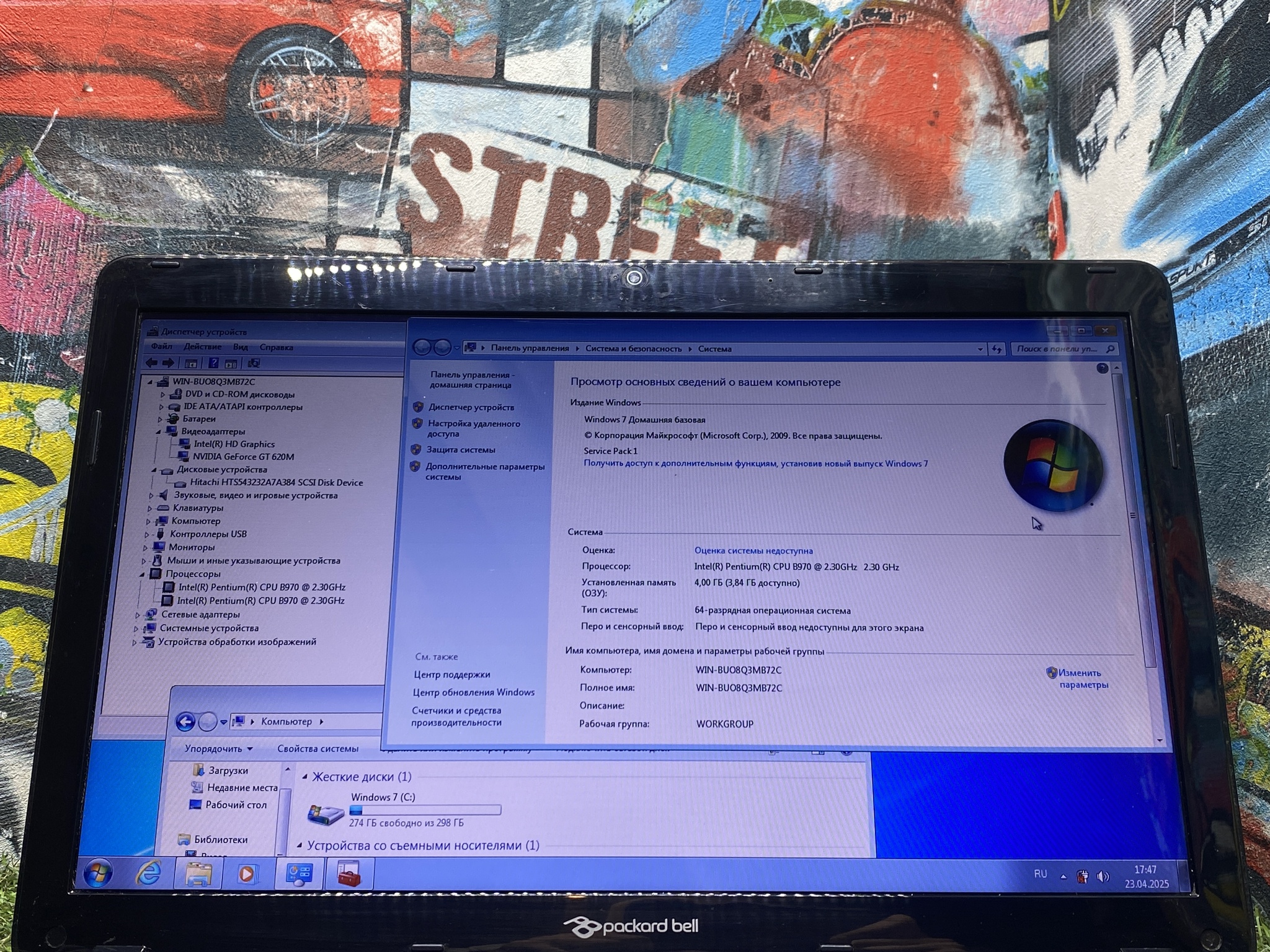Select NVIDIA GeForce GT 620M device
The image size is (1270, 952).
point(242,457)
